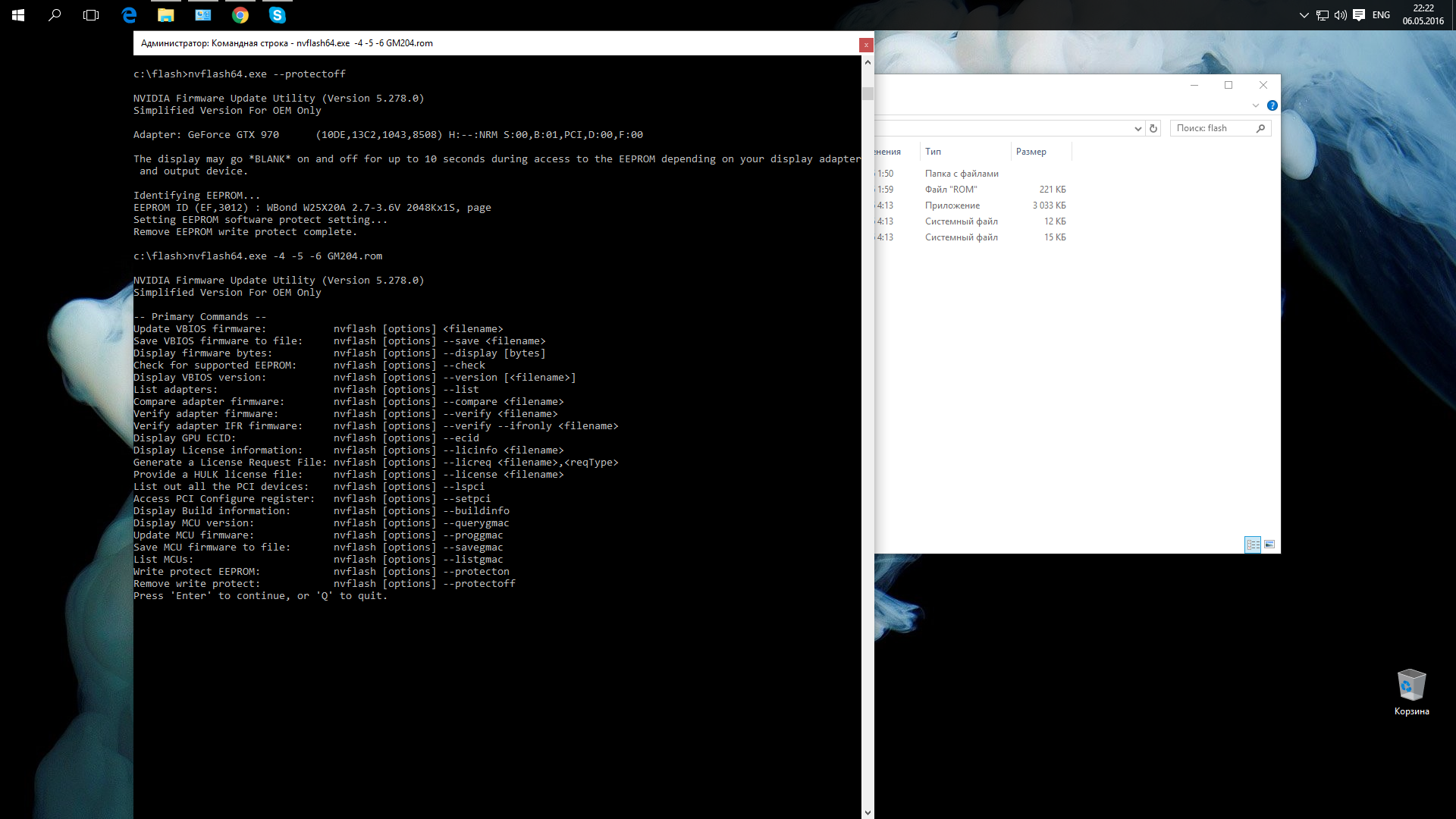Open Task View from taskbar
Viewport: 1456px width, 819px height.
click(x=91, y=14)
